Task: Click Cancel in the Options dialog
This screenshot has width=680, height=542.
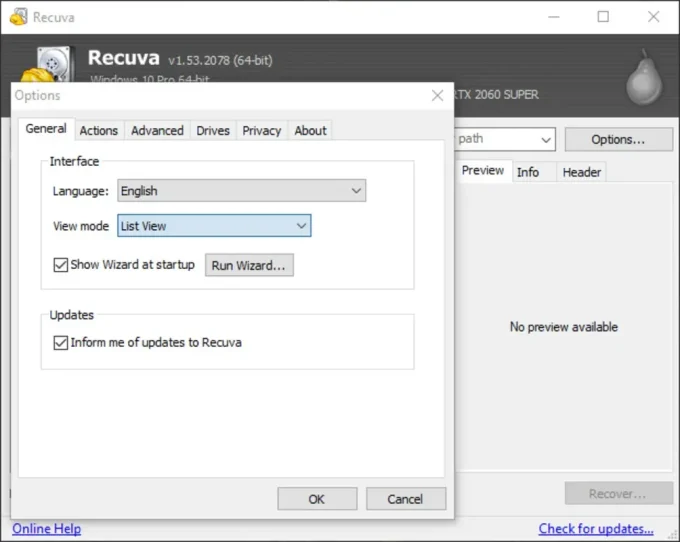Action: point(405,499)
